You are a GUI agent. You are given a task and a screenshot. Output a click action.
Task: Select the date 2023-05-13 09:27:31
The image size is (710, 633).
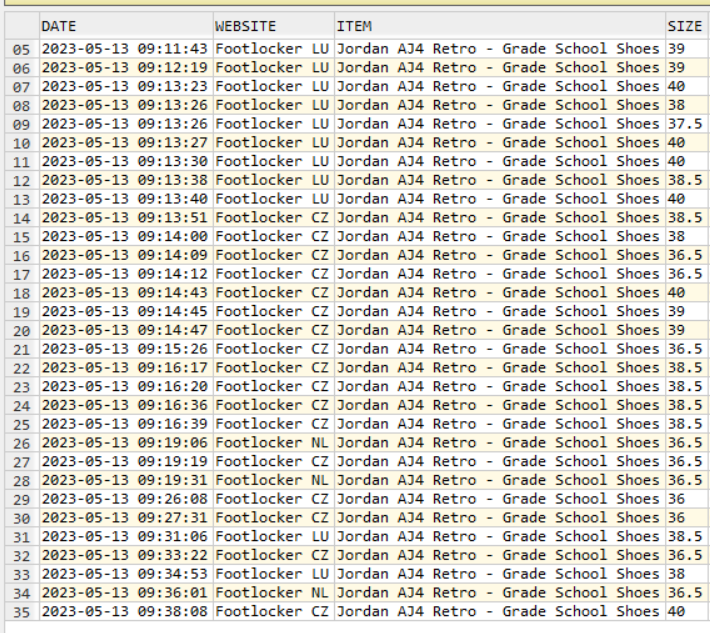[x=125, y=518]
